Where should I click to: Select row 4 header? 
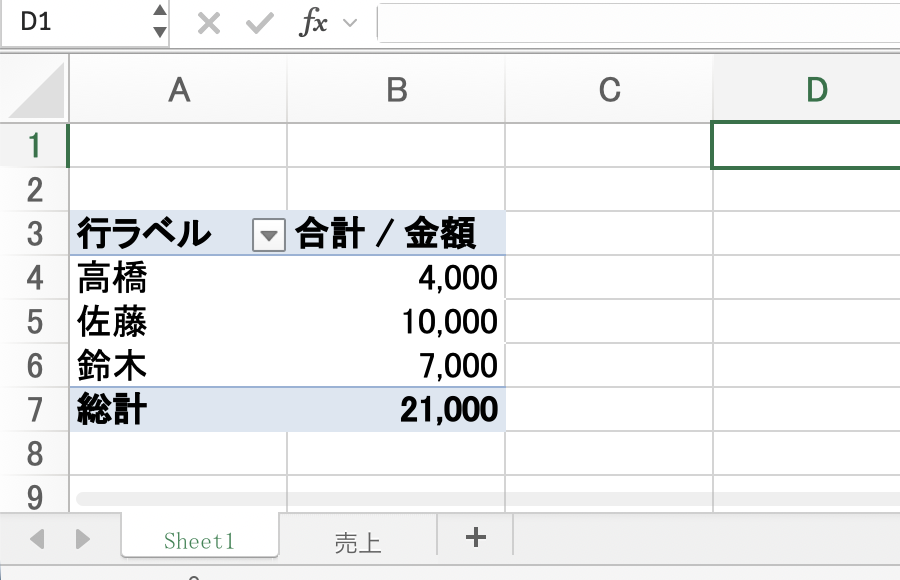pyautogui.click(x=34, y=277)
